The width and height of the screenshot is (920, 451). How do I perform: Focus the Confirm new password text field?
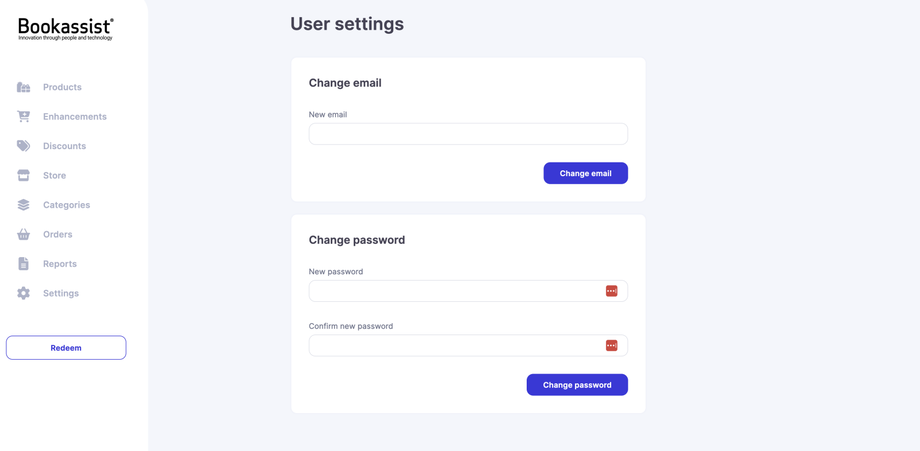click(455, 346)
